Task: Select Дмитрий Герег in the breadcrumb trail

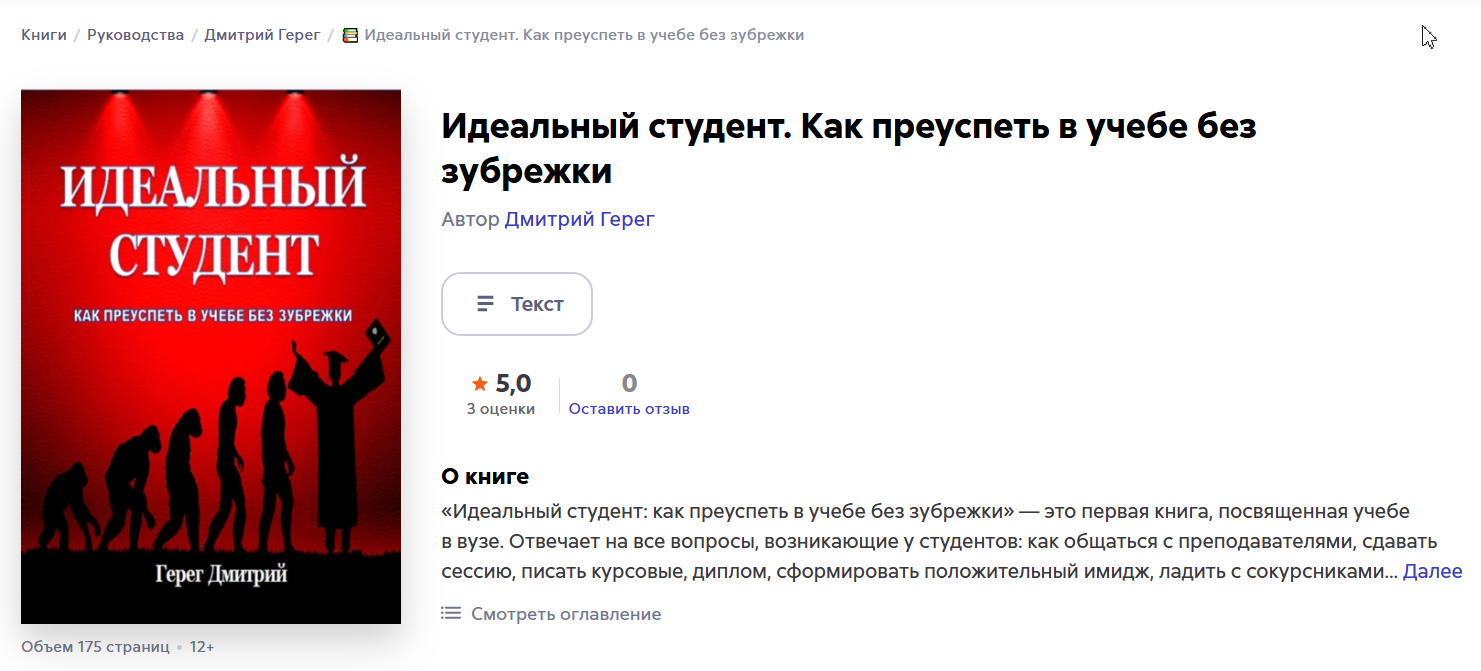Action: tap(263, 34)
